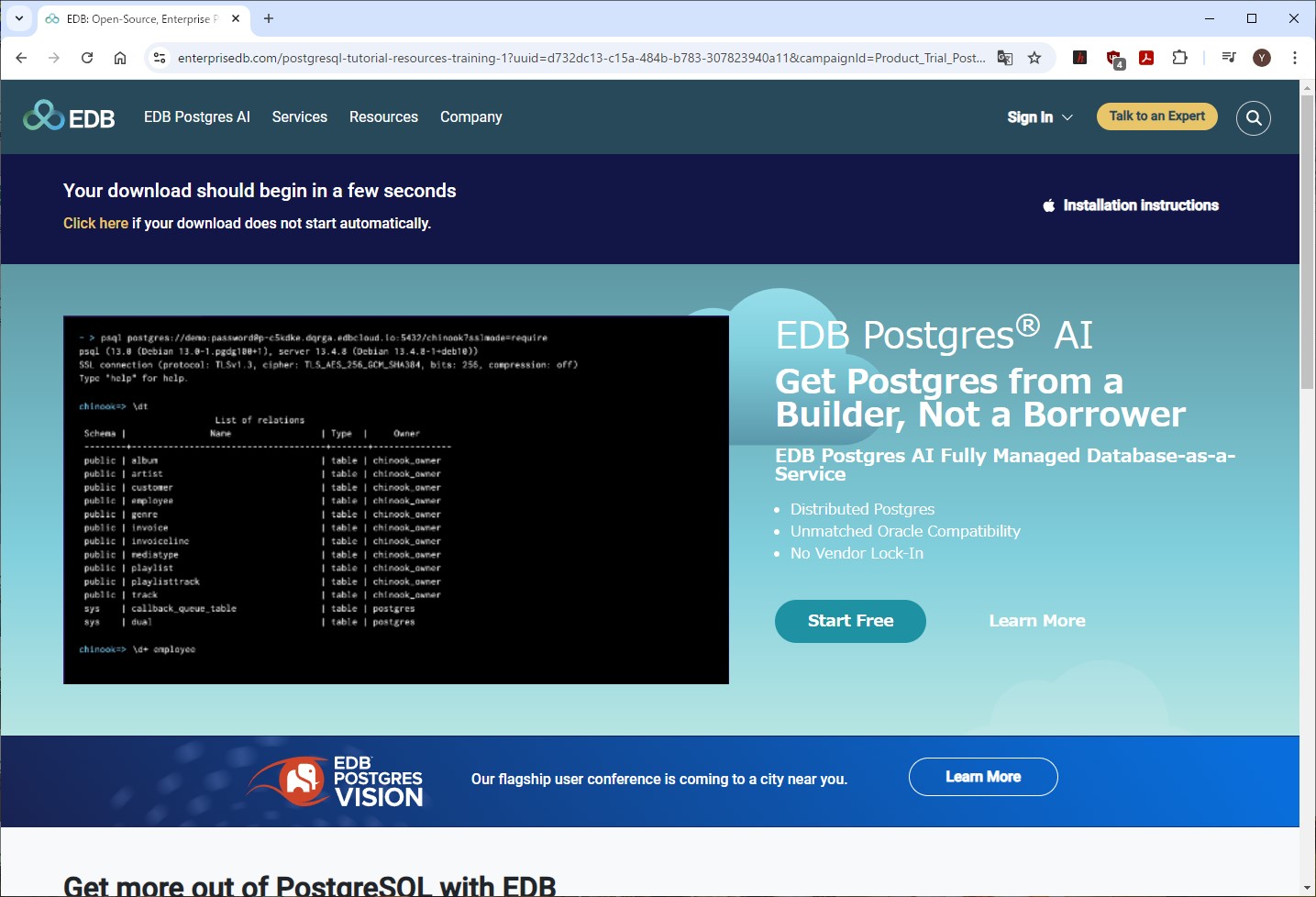The image size is (1316, 897).
Task: Open the browser Extensions puzzle icon
Action: [1179, 57]
